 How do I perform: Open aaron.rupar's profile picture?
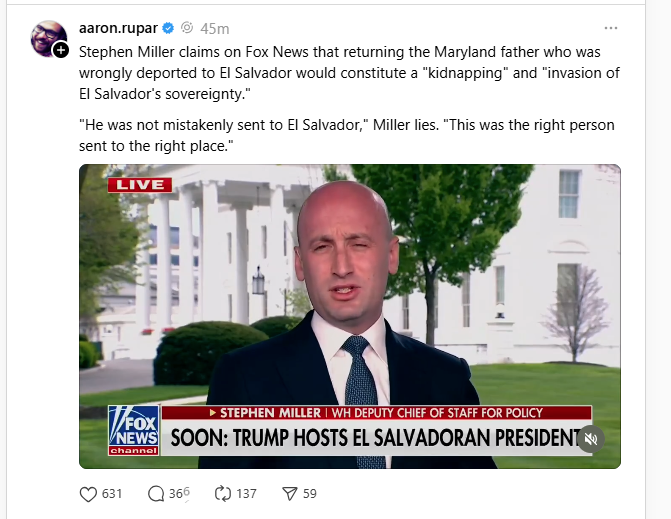pyautogui.click(x=48, y=38)
